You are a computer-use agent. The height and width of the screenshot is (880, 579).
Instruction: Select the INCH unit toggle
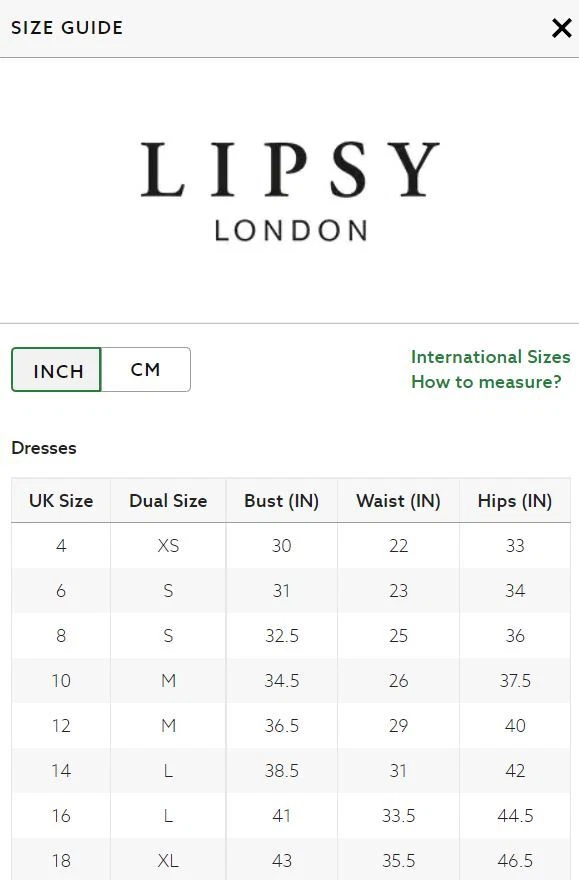click(x=56, y=369)
